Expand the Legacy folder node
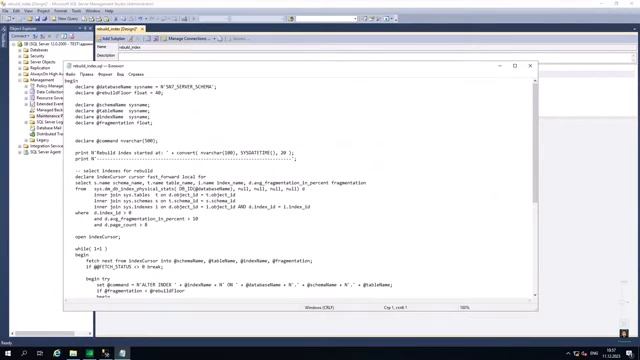This screenshot has height=360, width=640. (26, 140)
